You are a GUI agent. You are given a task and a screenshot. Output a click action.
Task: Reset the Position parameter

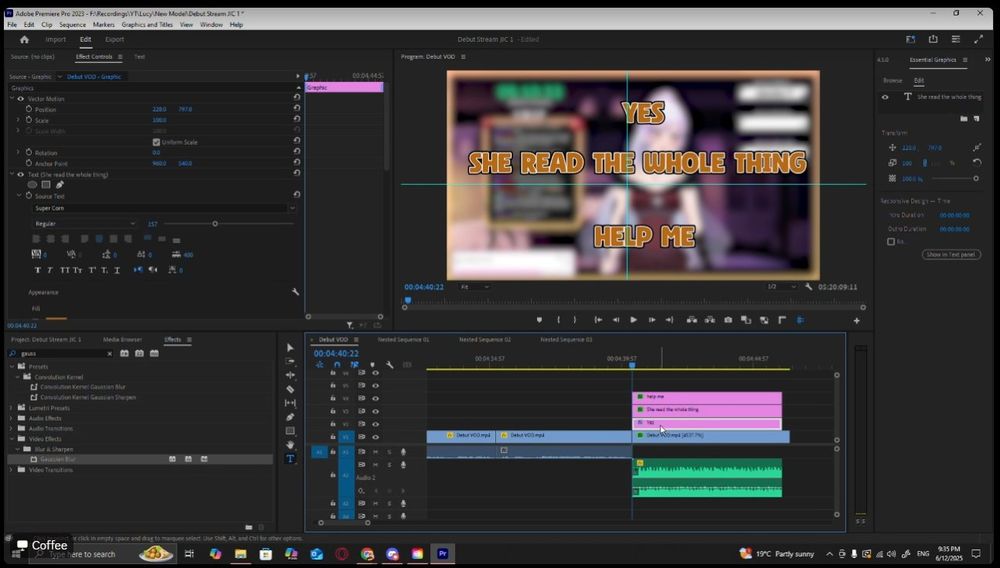[297, 108]
